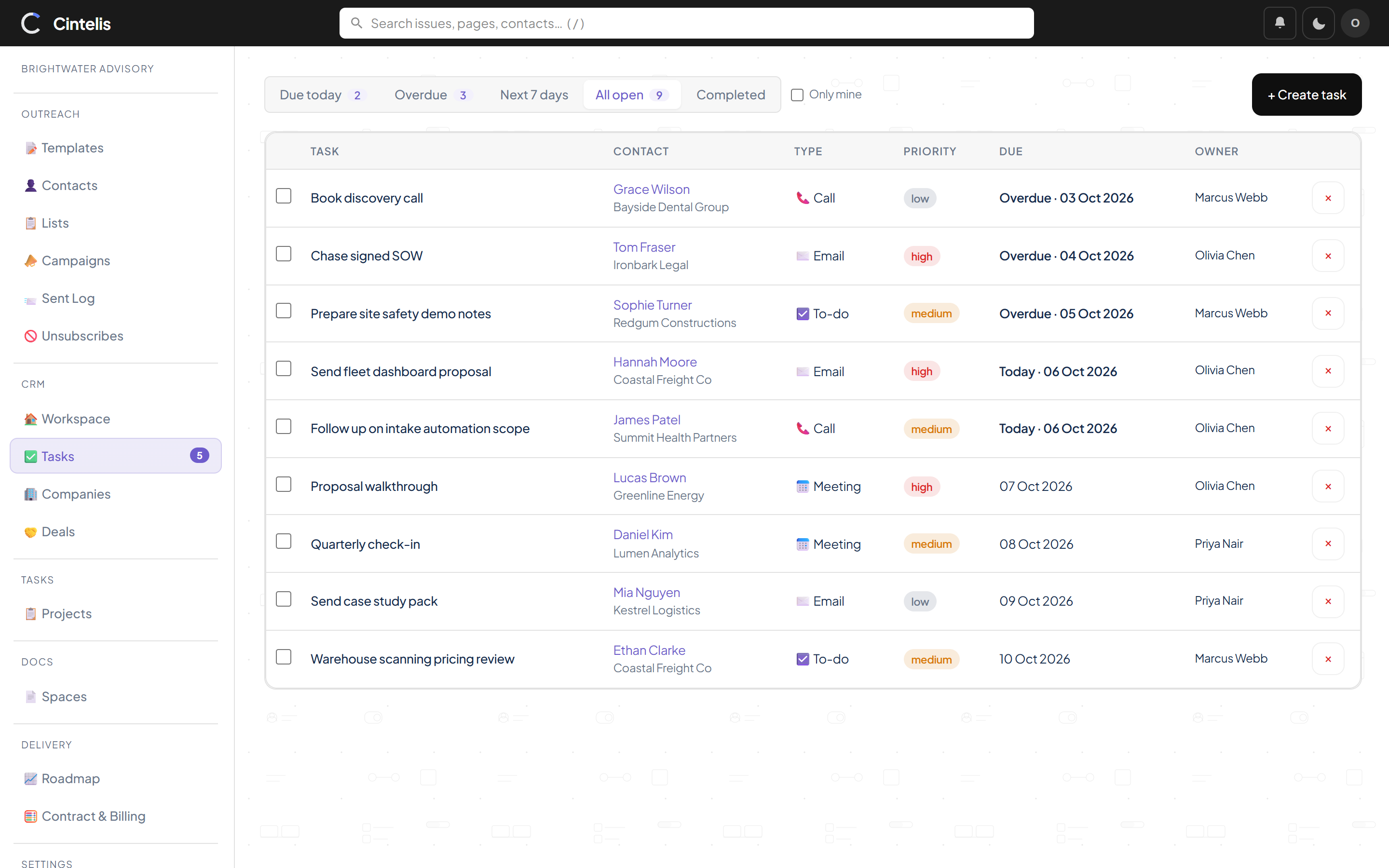Check off Send case study pack
1389x868 pixels.
[x=284, y=599]
